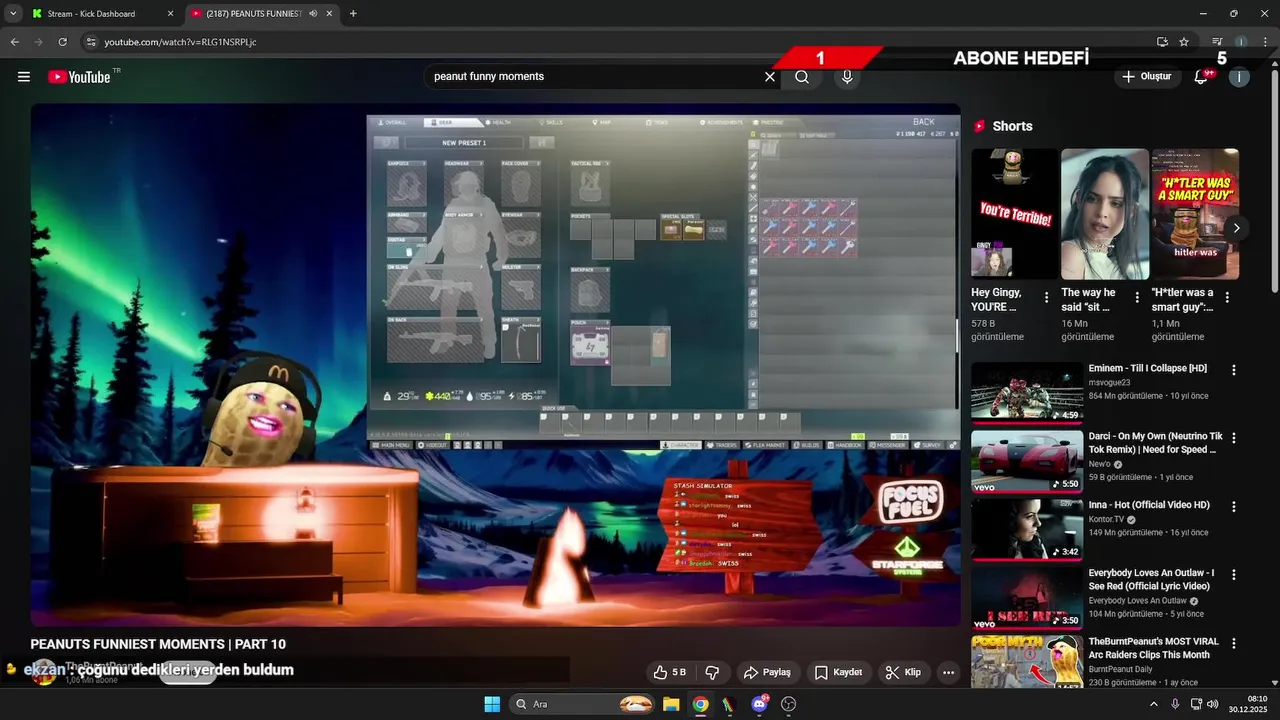Open the Chrome three-dot menu
Image resolution: width=1280 pixels, height=720 pixels.
pyautogui.click(x=1264, y=42)
